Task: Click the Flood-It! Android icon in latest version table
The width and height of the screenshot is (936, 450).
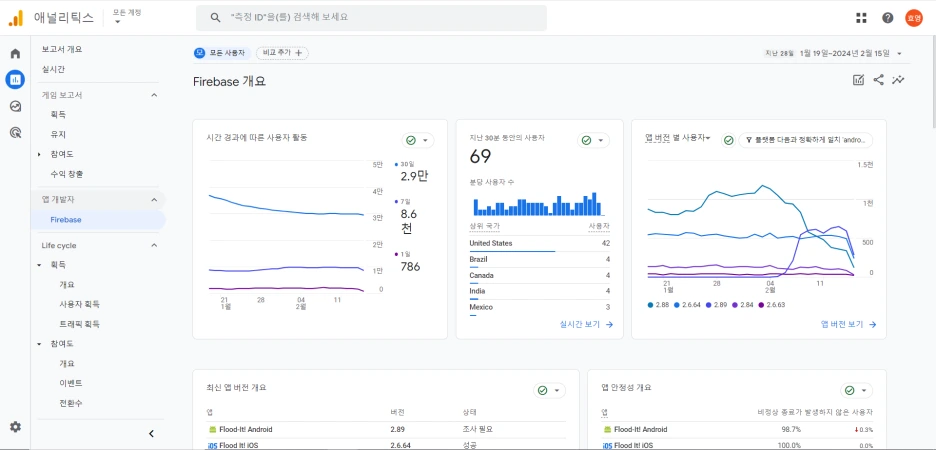Action: click(211, 429)
